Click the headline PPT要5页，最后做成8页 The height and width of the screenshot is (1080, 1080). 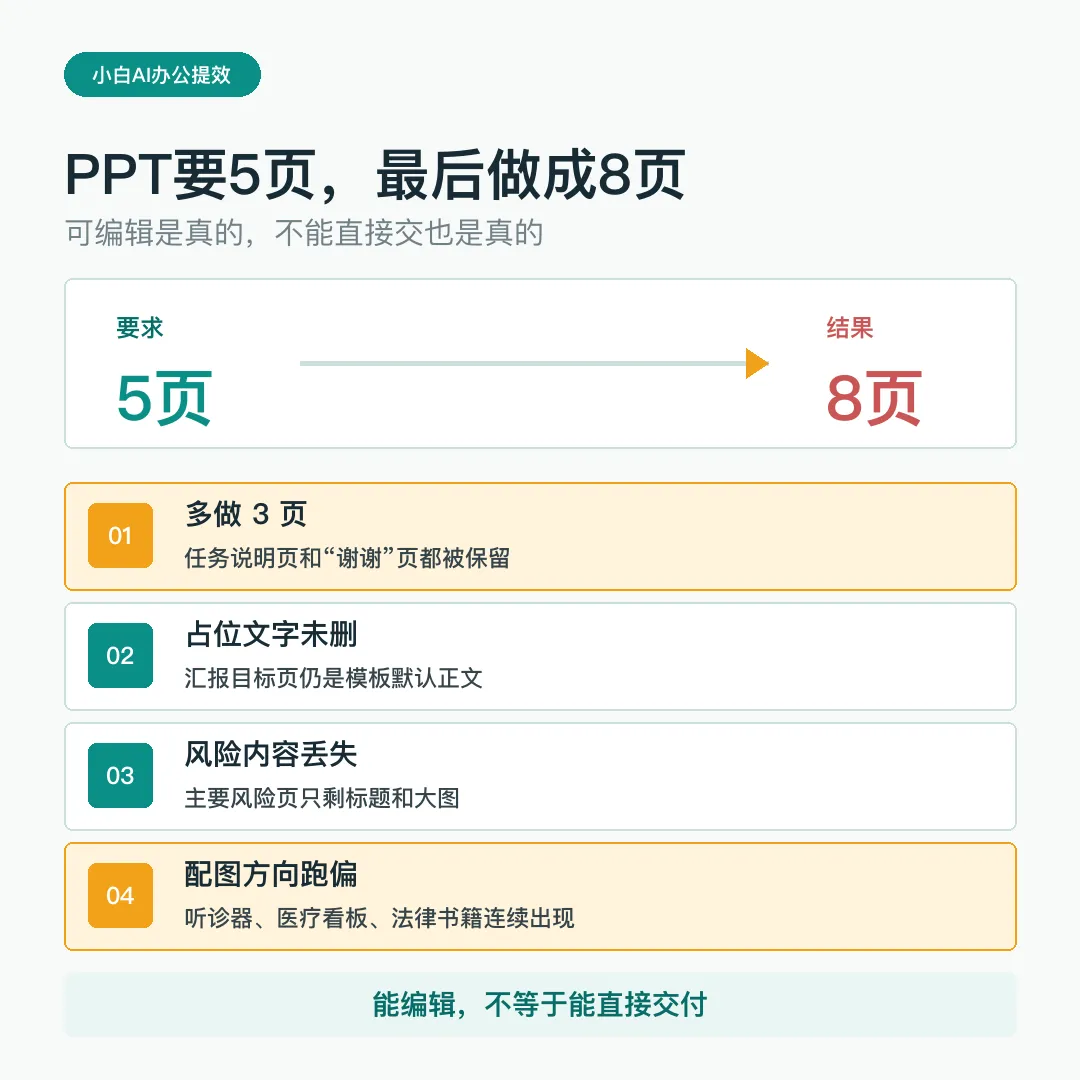[375, 175]
